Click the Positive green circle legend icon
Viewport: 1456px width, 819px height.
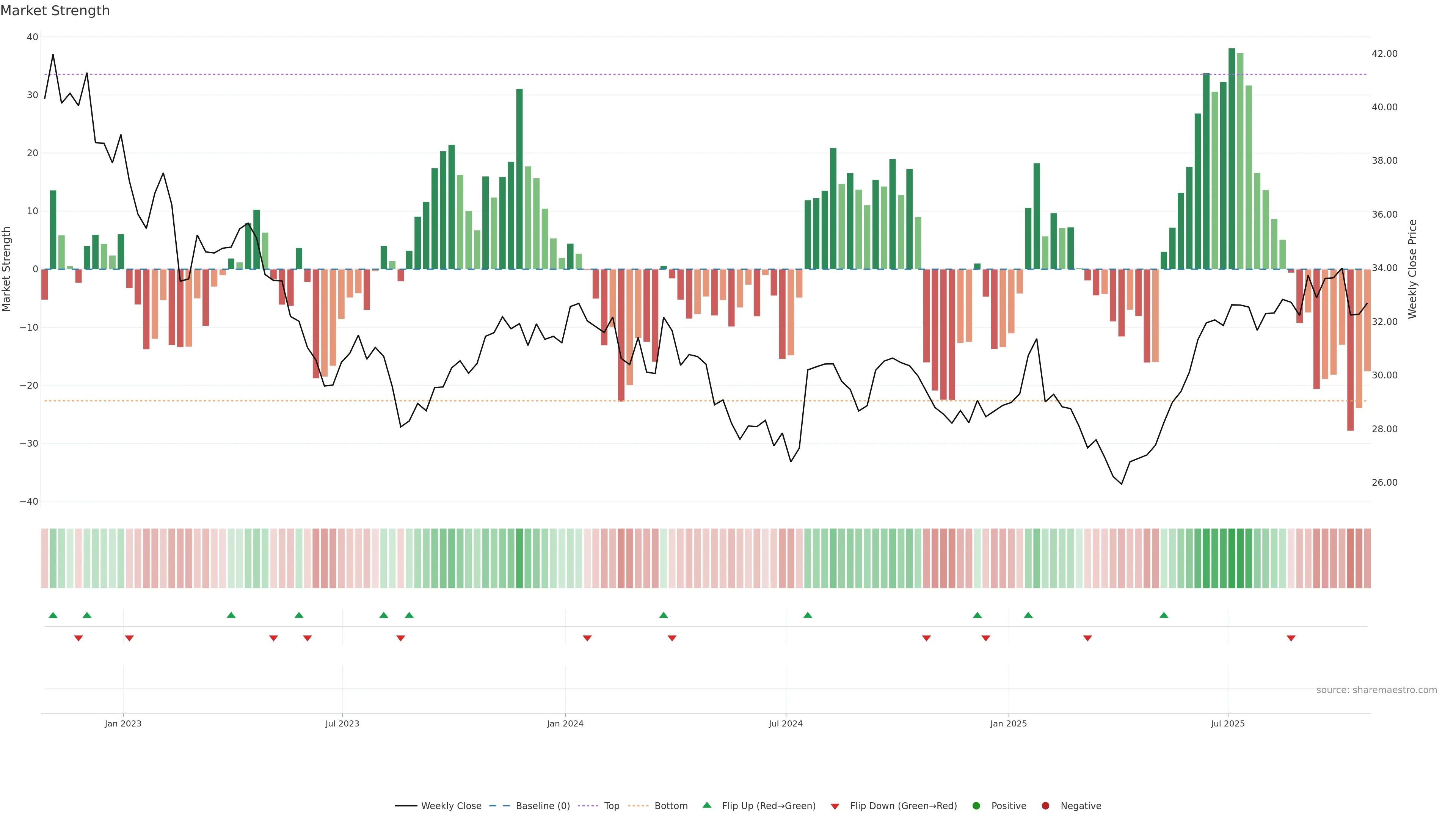click(x=976, y=806)
